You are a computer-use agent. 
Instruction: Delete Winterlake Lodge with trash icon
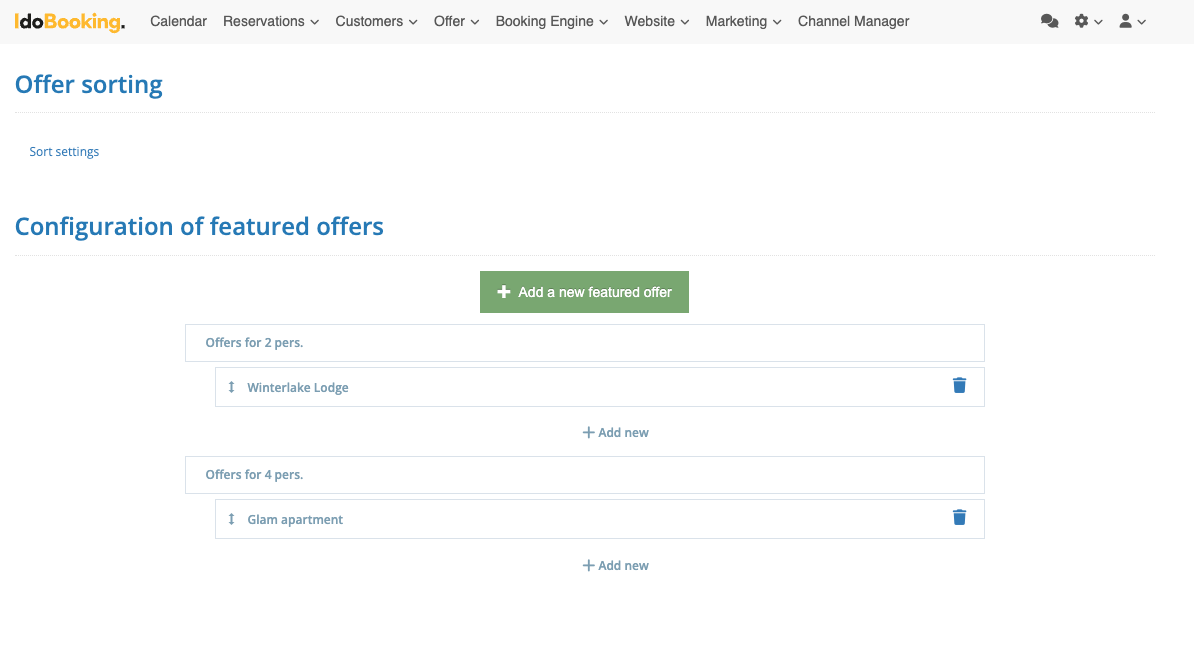tap(959, 386)
